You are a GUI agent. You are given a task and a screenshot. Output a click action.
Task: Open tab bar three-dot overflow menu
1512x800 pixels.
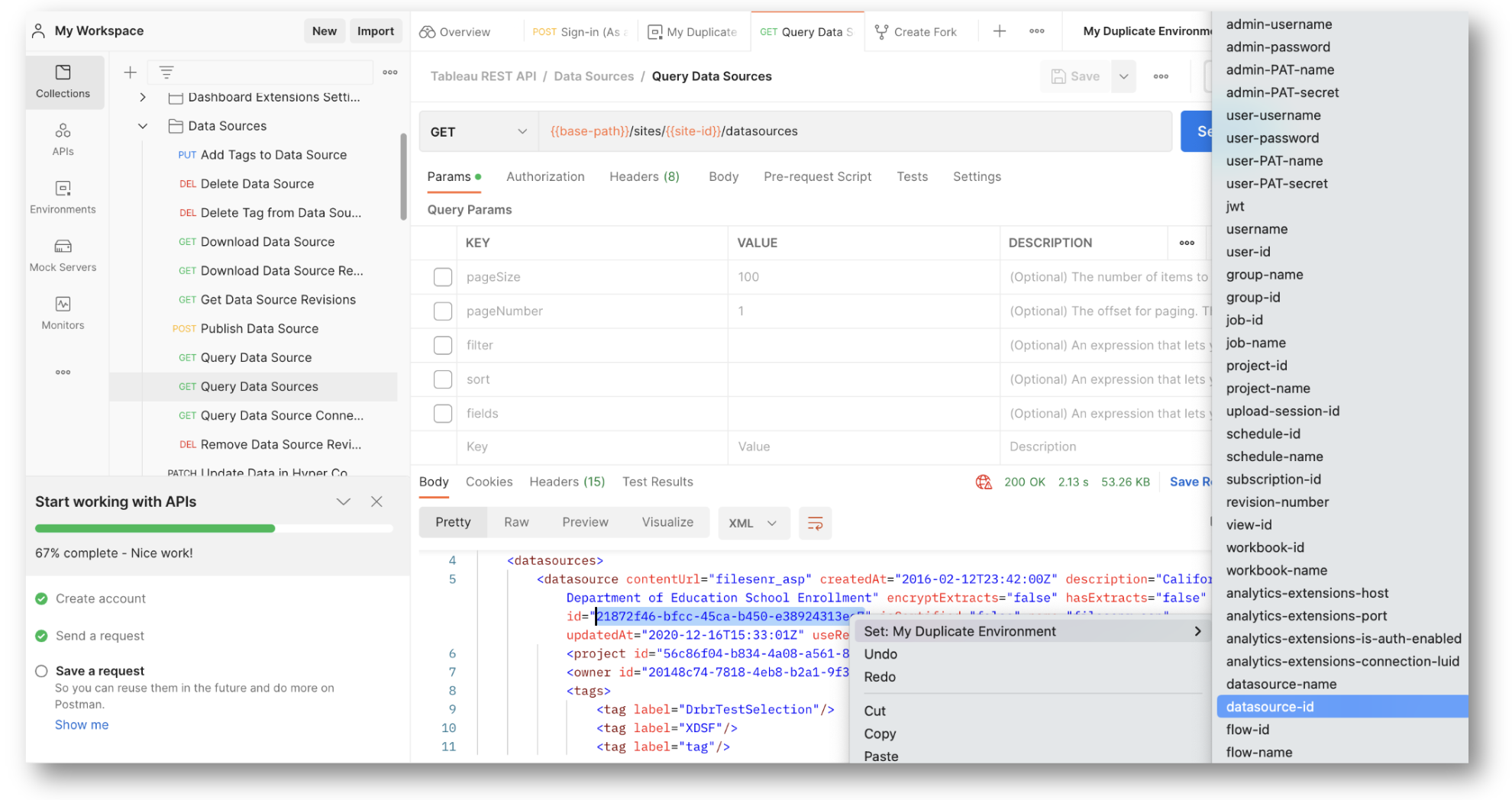point(1037,31)
